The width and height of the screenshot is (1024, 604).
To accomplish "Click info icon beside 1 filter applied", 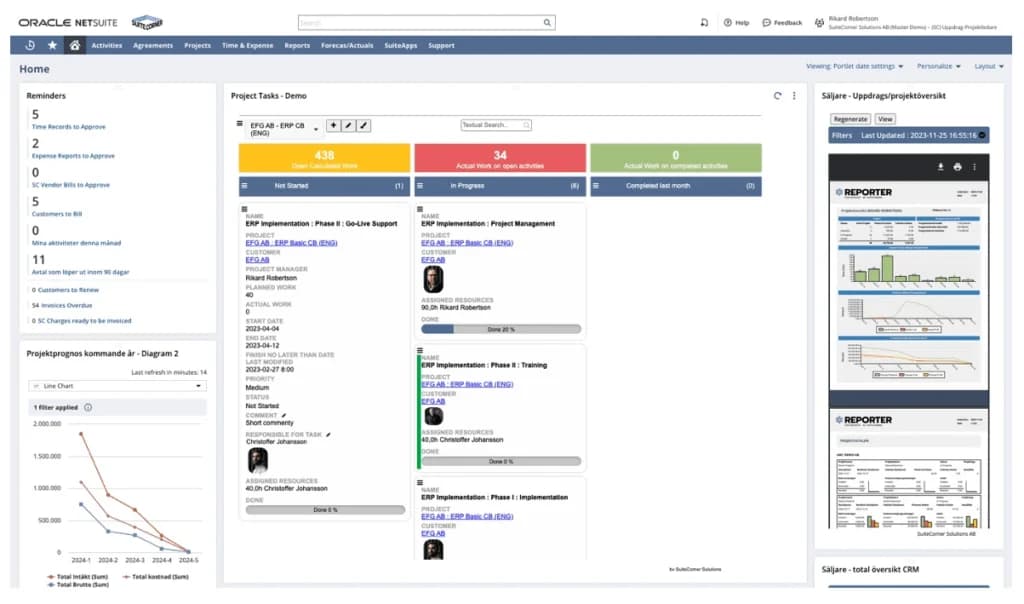I will click(88, 407).
